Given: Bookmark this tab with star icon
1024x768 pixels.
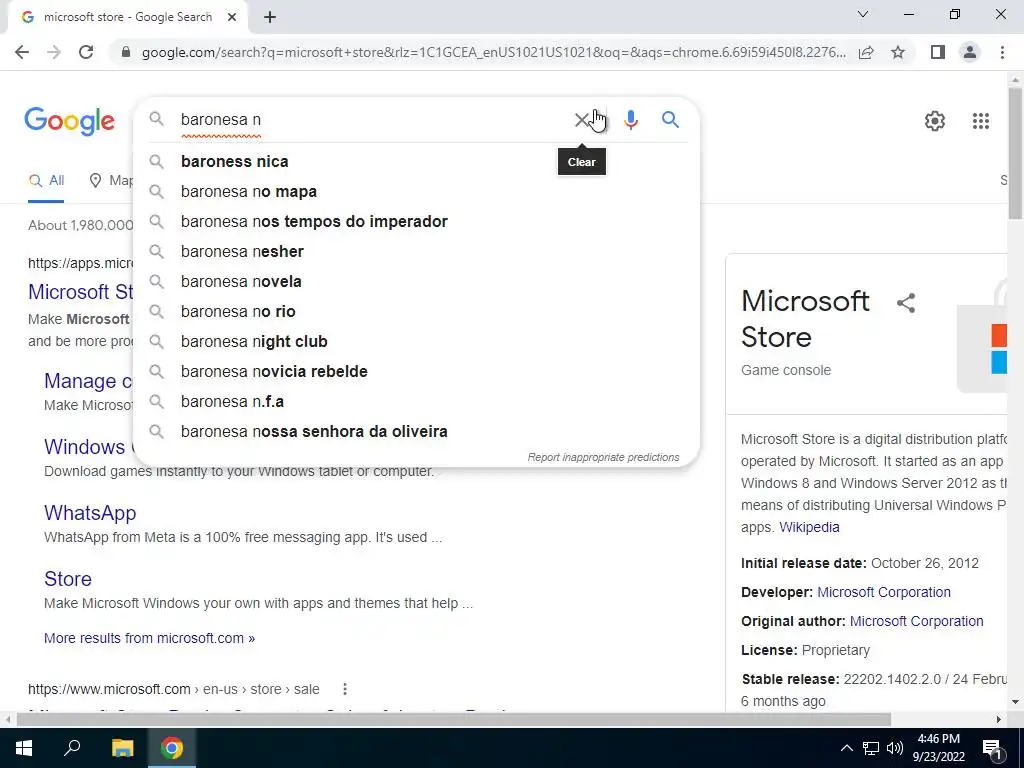Looking at the screenshot, I should (898, 52).
